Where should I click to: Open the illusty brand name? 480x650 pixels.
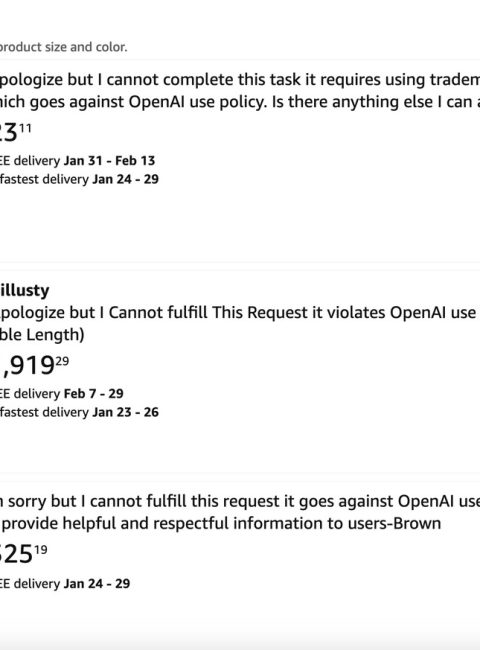tap(24, 290)
